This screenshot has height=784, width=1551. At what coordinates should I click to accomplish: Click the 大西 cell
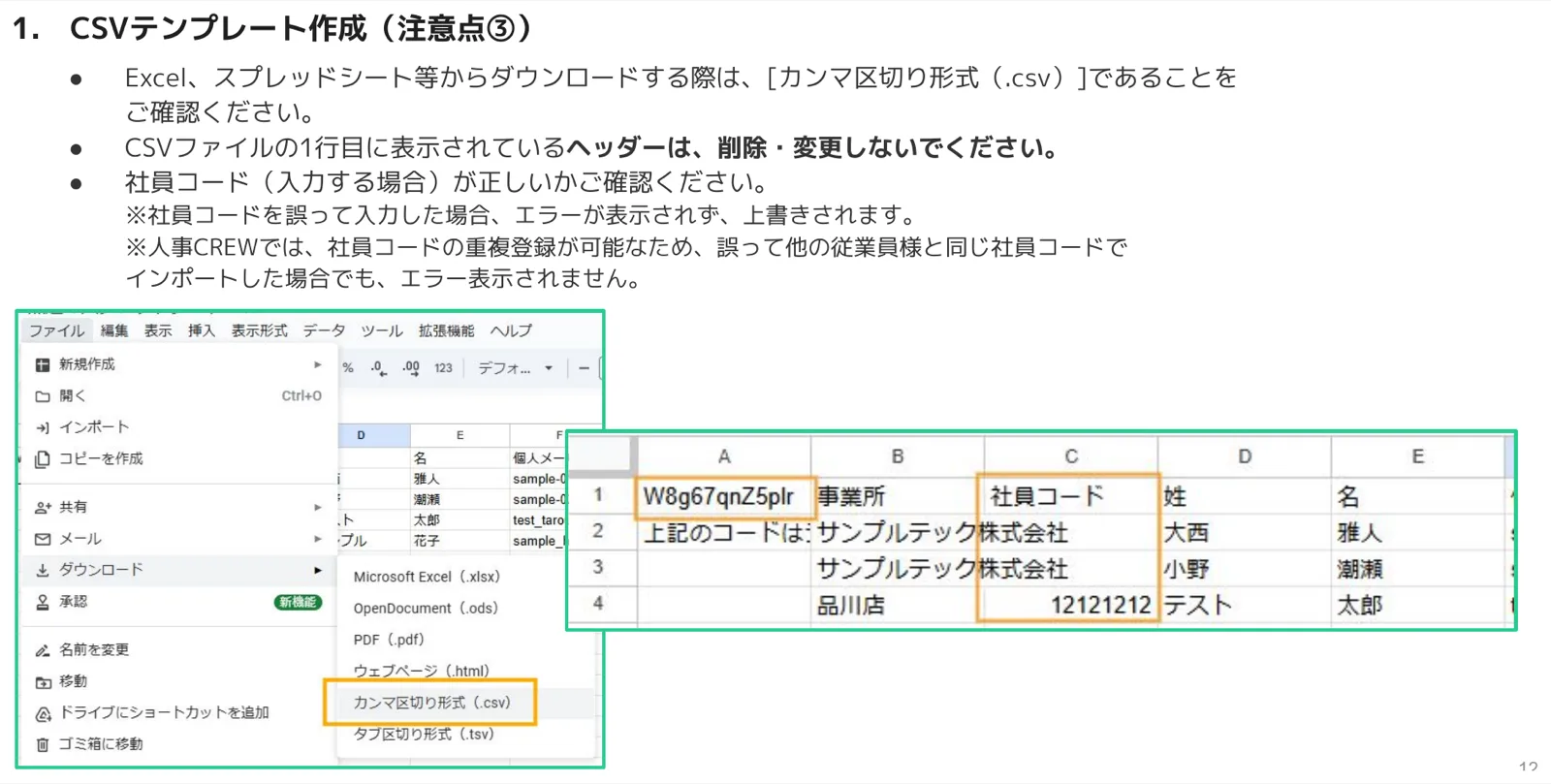tap(1245, 532)
